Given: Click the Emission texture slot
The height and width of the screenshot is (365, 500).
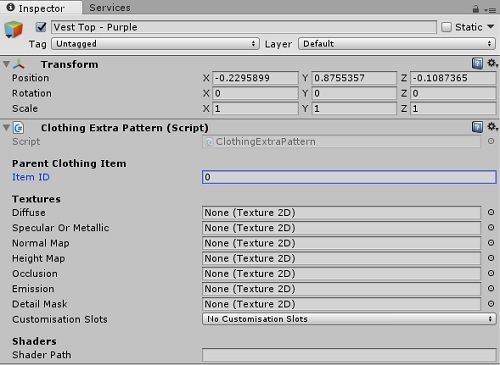Looking at the screenshot, I should pos(341,289).
